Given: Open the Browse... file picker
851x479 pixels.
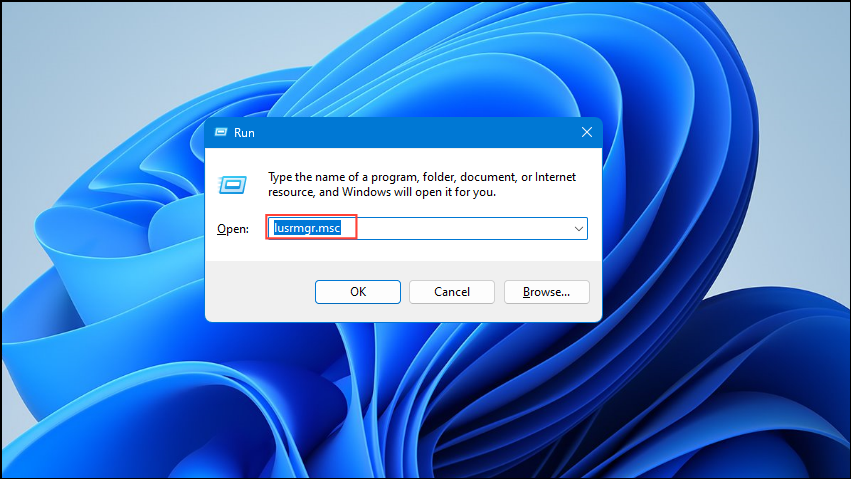Looking at the screenshot, I should 547,292.
